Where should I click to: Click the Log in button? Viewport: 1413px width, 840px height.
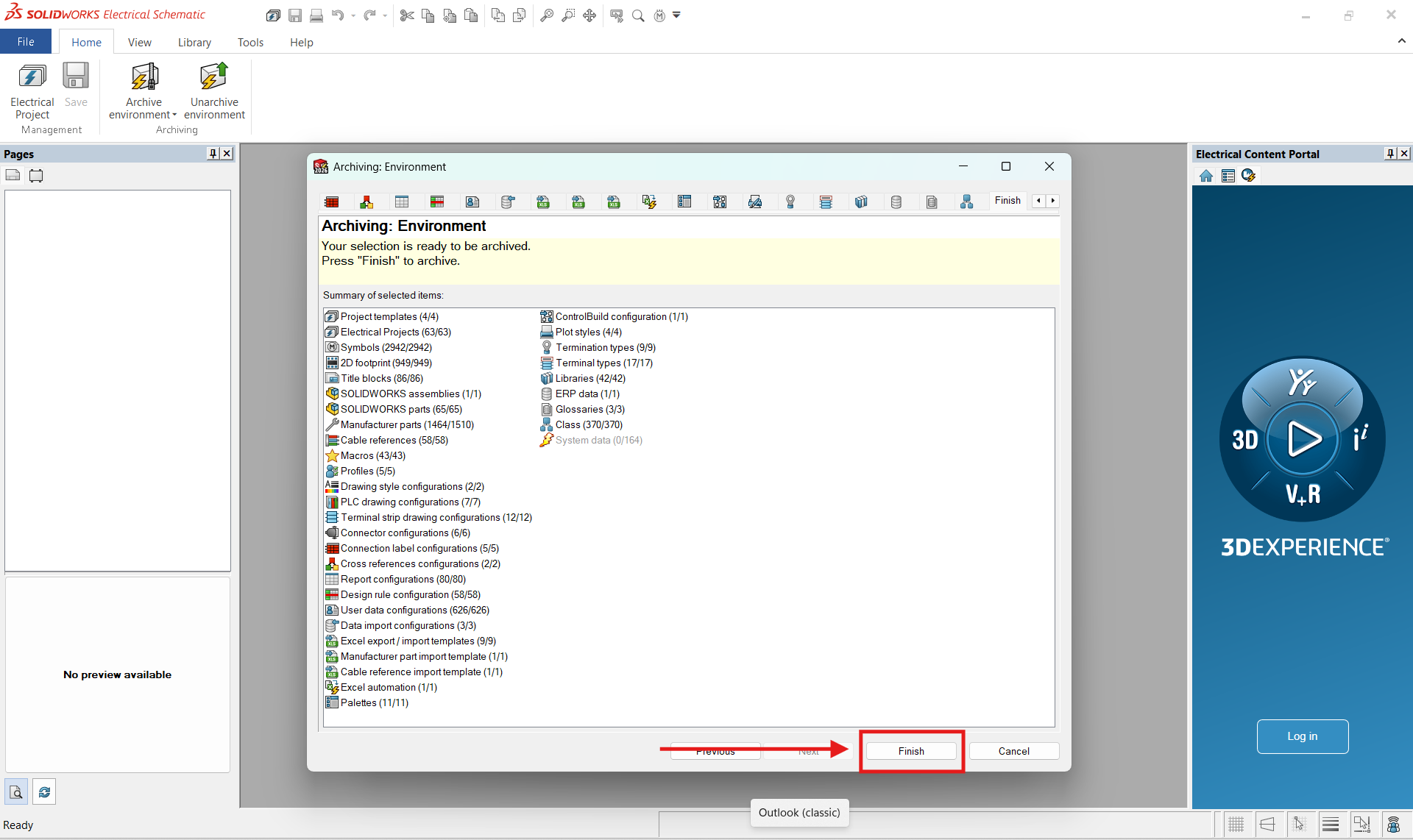click(1303, 736)
